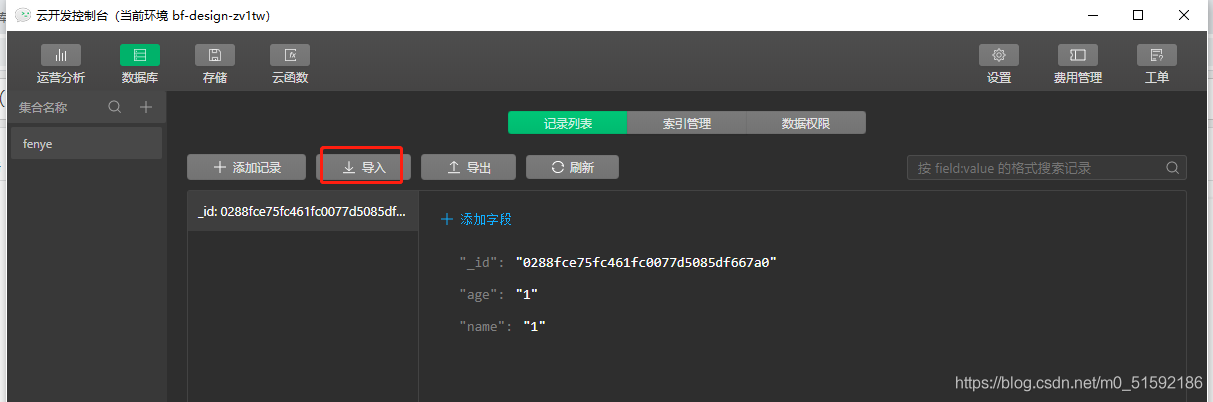
Task: Click the 云开发控制台 window app icon
Action: [22, 15]
